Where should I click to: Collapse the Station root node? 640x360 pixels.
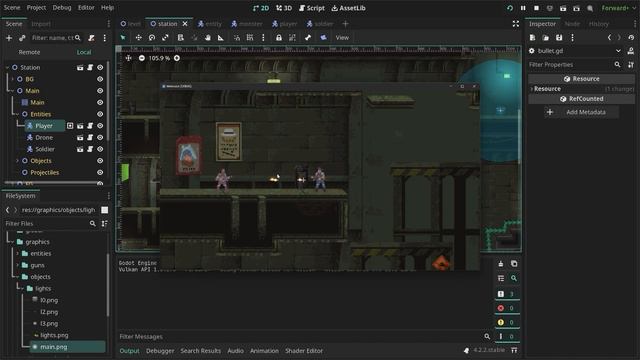(7, 67)
